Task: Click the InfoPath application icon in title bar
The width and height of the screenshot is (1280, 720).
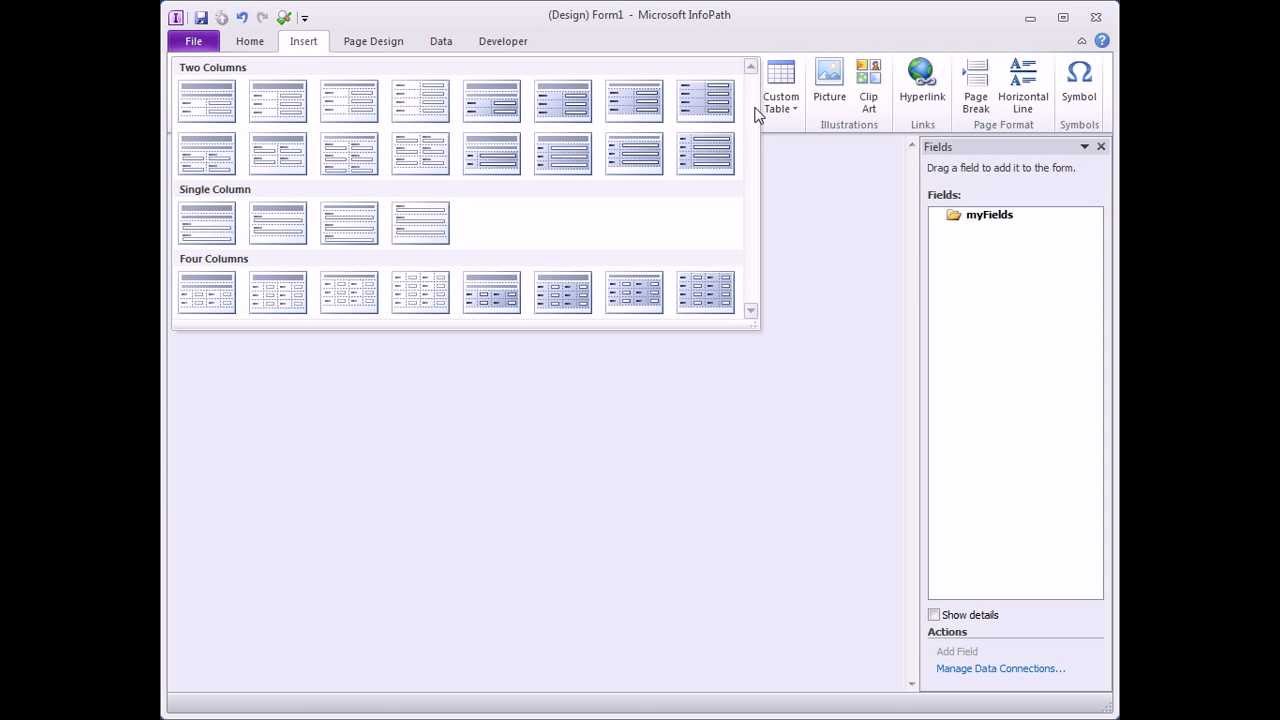Action: [176, 17]
